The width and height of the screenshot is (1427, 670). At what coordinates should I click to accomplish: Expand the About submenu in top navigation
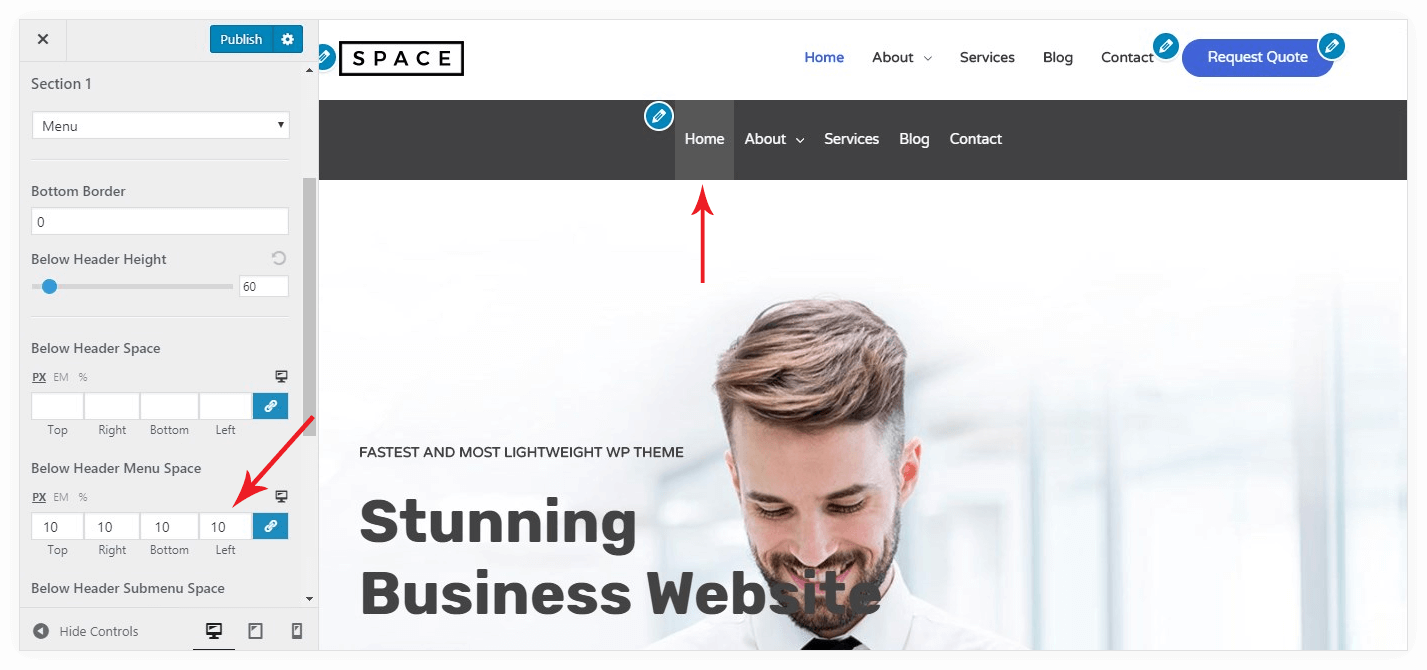point(902,57)
